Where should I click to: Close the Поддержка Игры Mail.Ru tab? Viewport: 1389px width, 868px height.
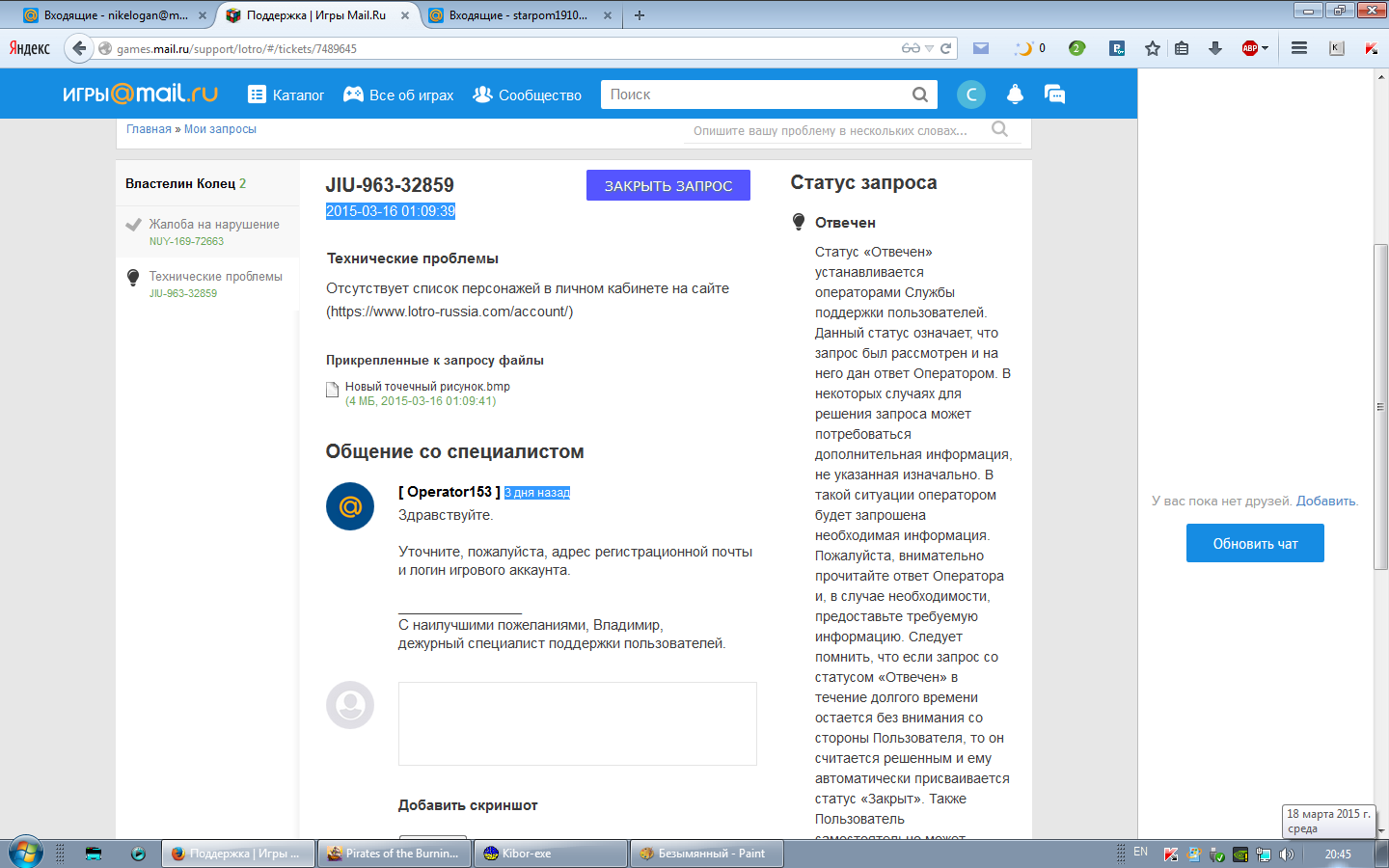[405, 15]
